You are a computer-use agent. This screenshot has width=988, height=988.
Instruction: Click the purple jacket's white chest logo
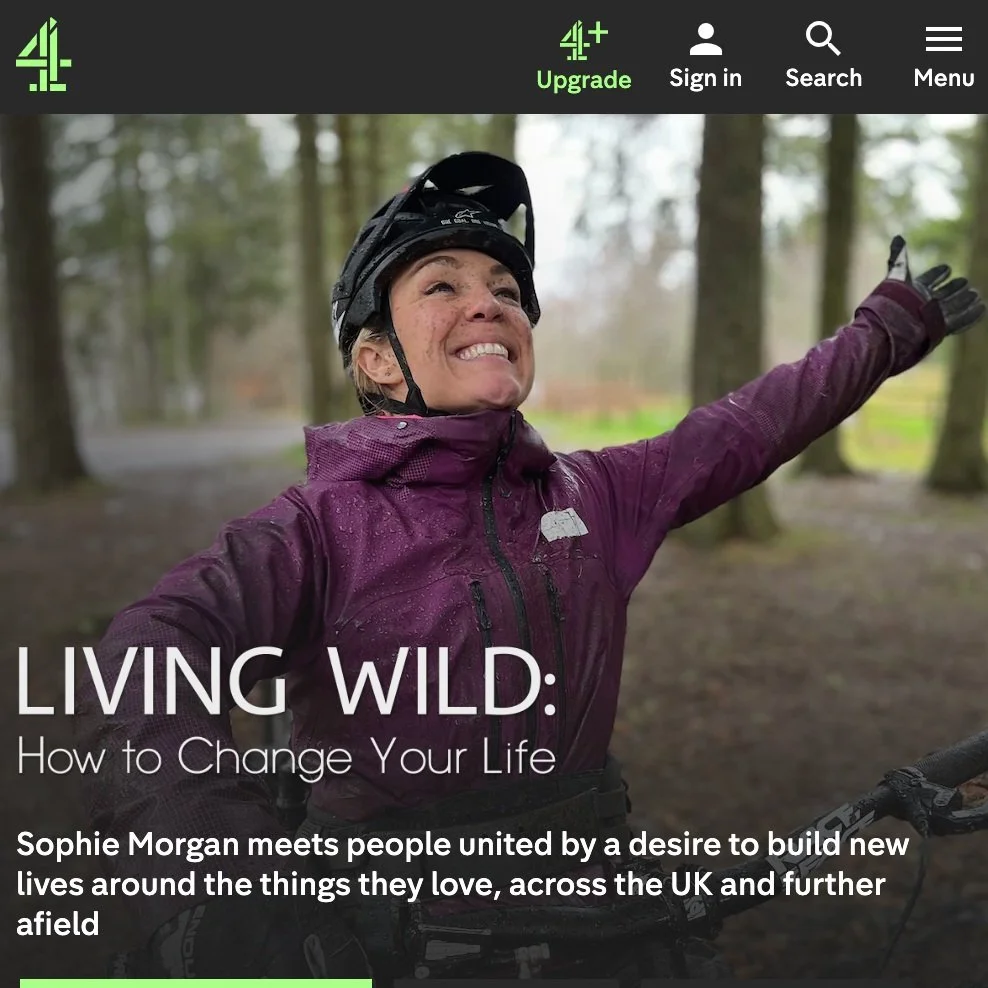pos(564,524)
